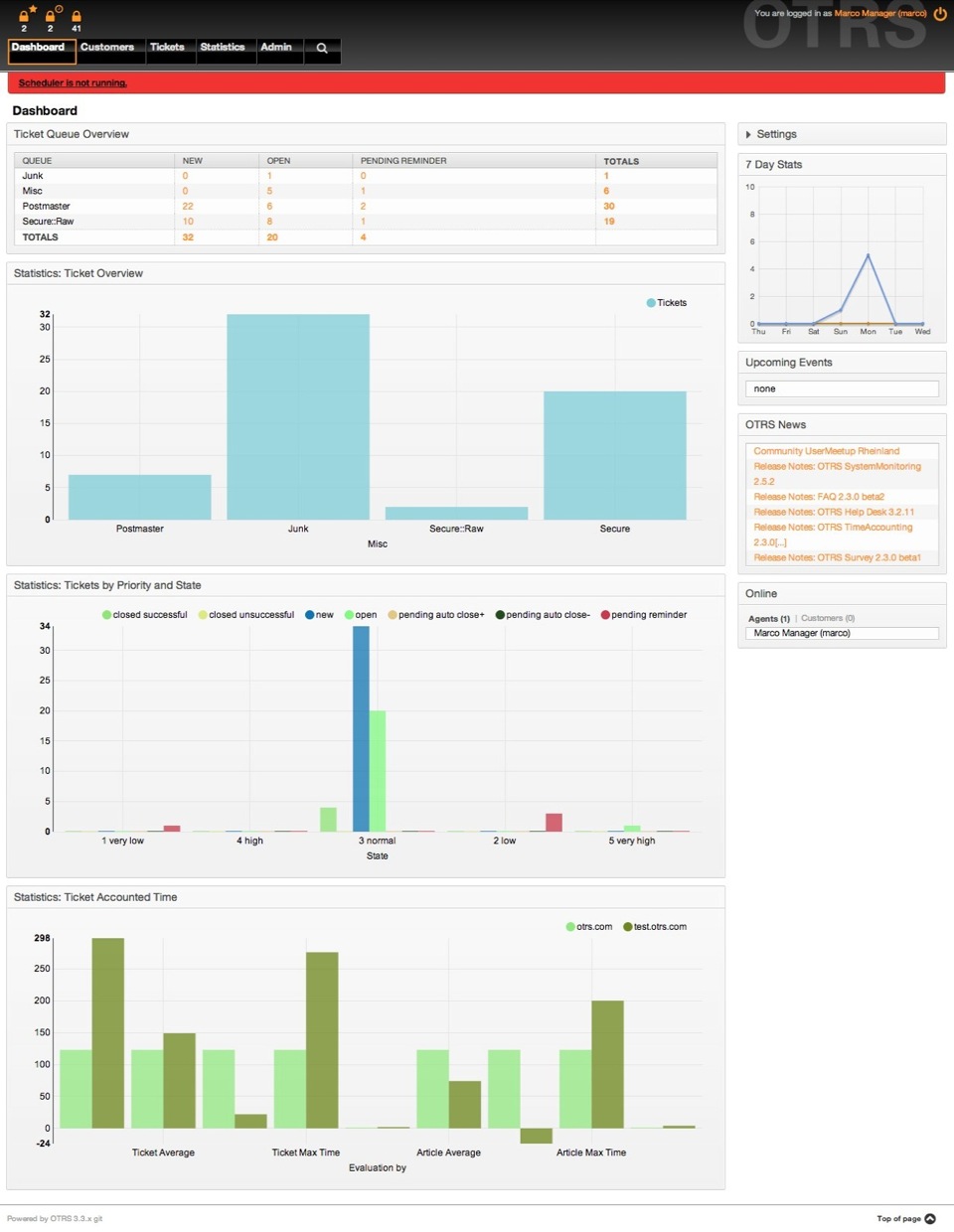Open locked tickets with new articles (star lock)
Viewport: 954px width, 1232px height.
click(x=25, y=15)
